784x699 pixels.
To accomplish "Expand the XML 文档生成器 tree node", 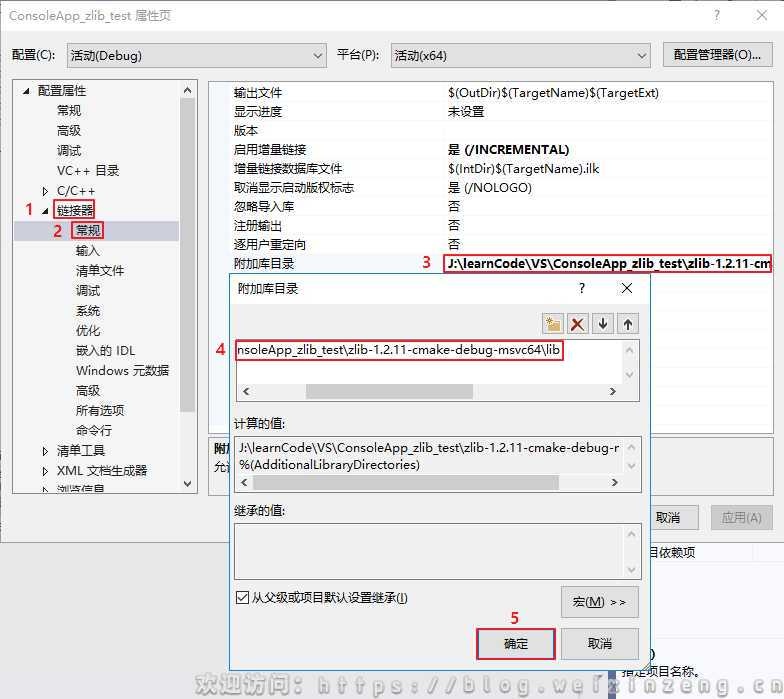I will point(46,471).
